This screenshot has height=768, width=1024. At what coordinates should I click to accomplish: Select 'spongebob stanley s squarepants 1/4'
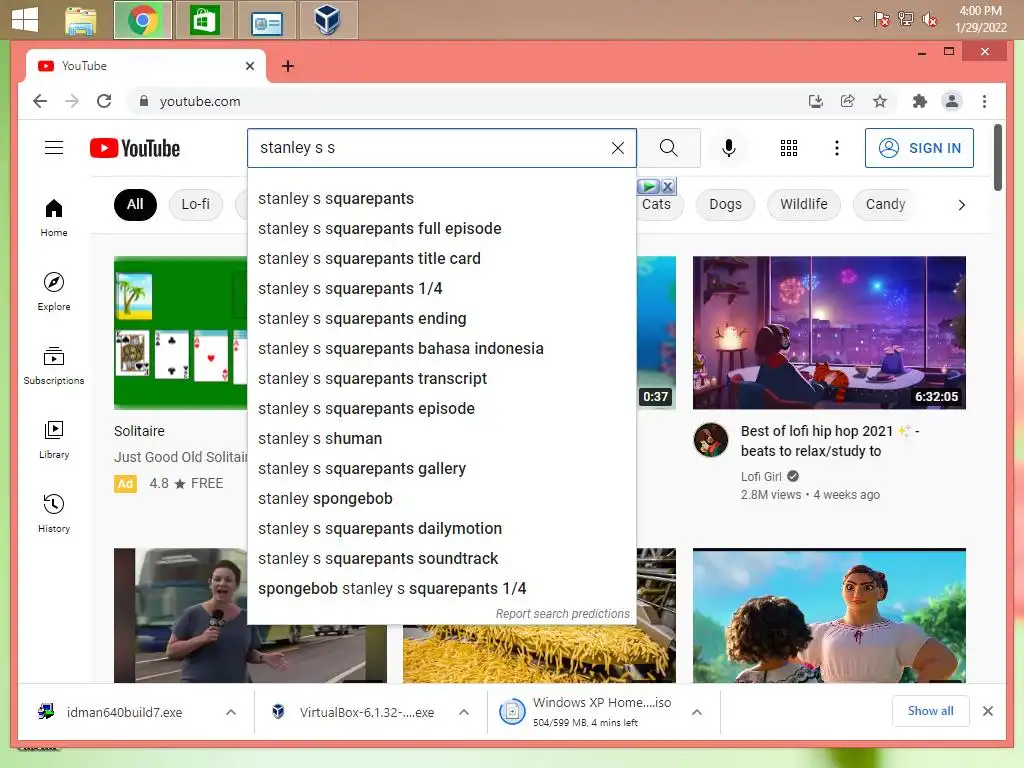click(x=441, y=589)
